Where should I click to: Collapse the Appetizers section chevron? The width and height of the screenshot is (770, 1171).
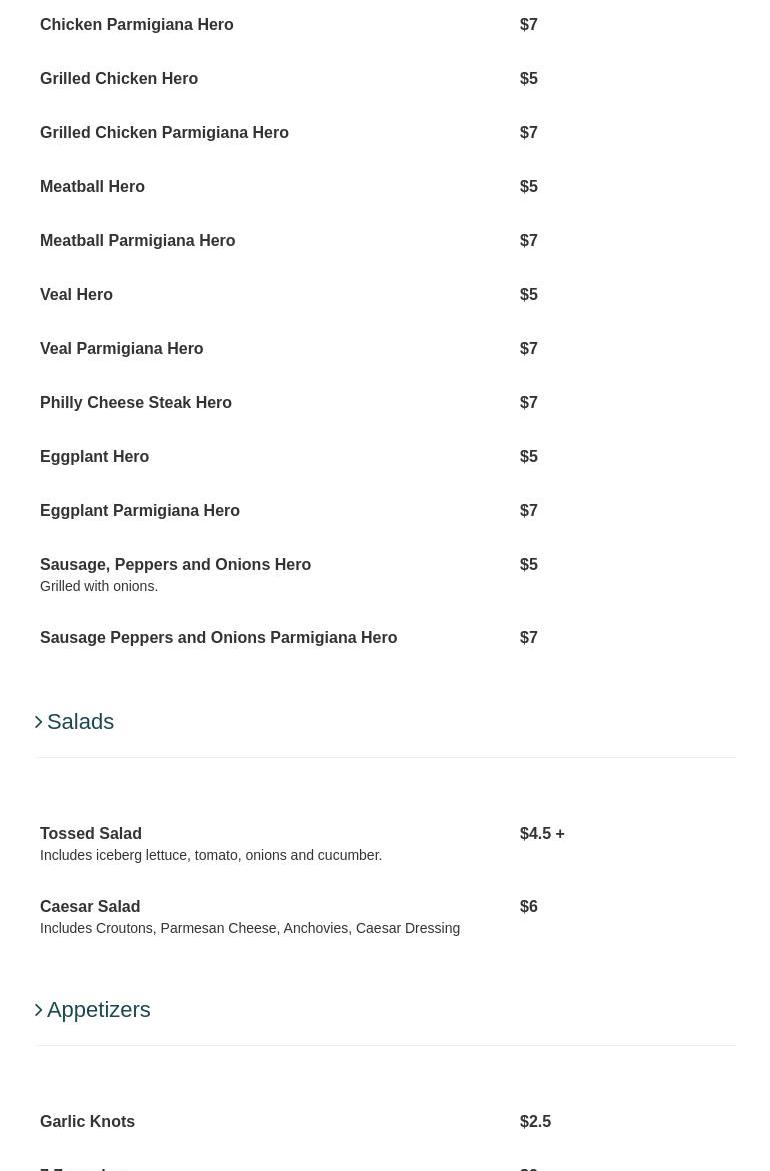(x=39, y=1010)
